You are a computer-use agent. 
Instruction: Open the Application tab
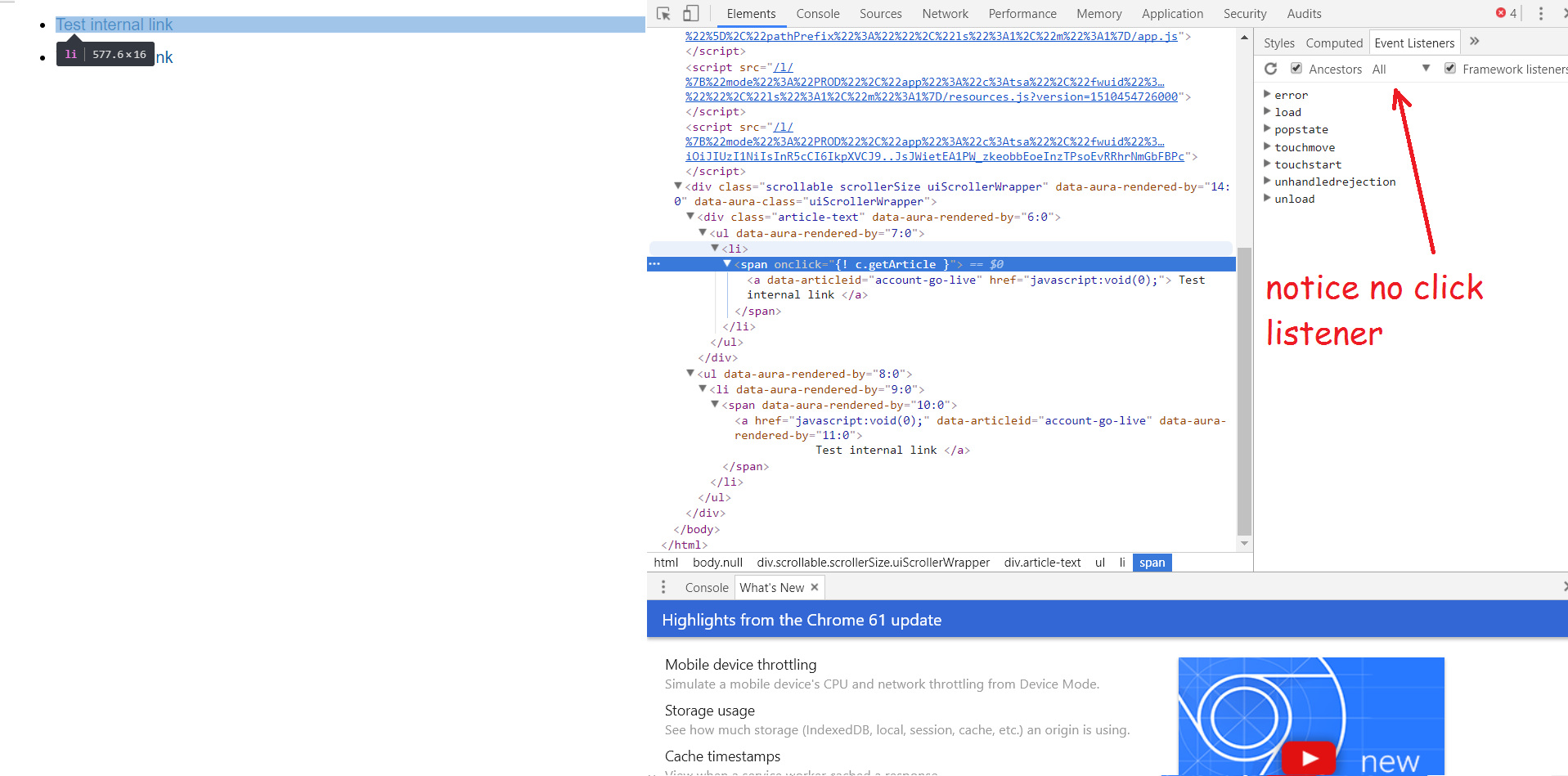pos(1172,14)
